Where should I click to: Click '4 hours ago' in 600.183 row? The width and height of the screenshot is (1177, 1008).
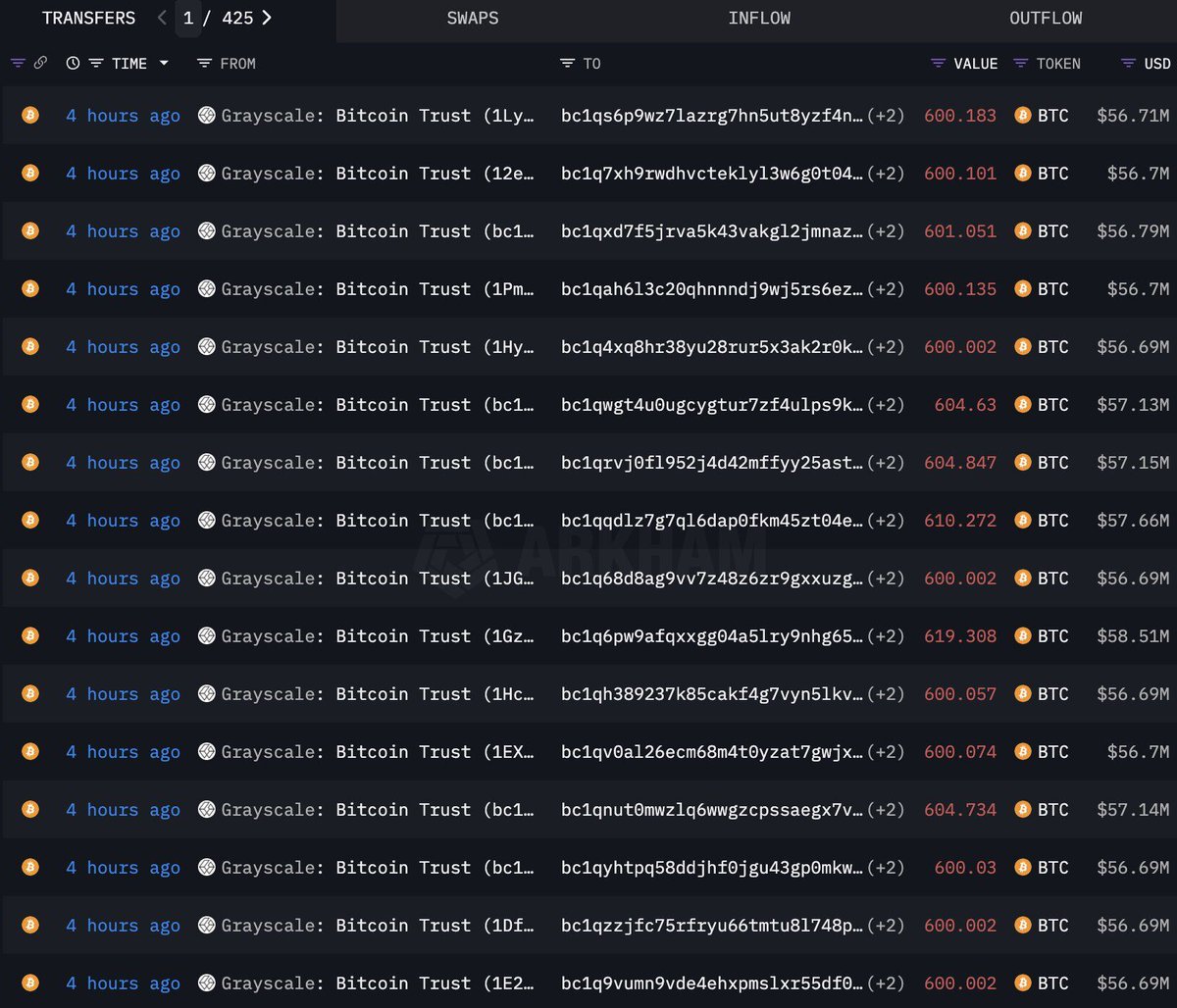124,116
